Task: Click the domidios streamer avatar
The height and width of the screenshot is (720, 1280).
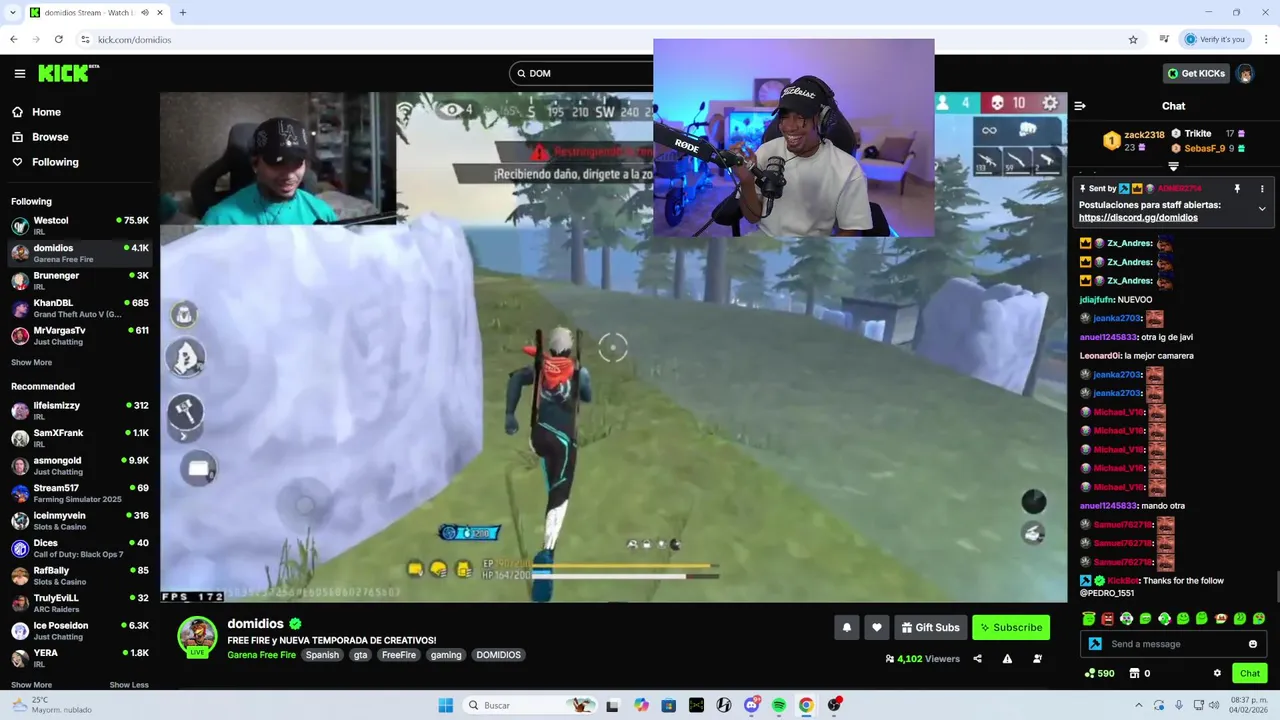Action: pos(198,636)
